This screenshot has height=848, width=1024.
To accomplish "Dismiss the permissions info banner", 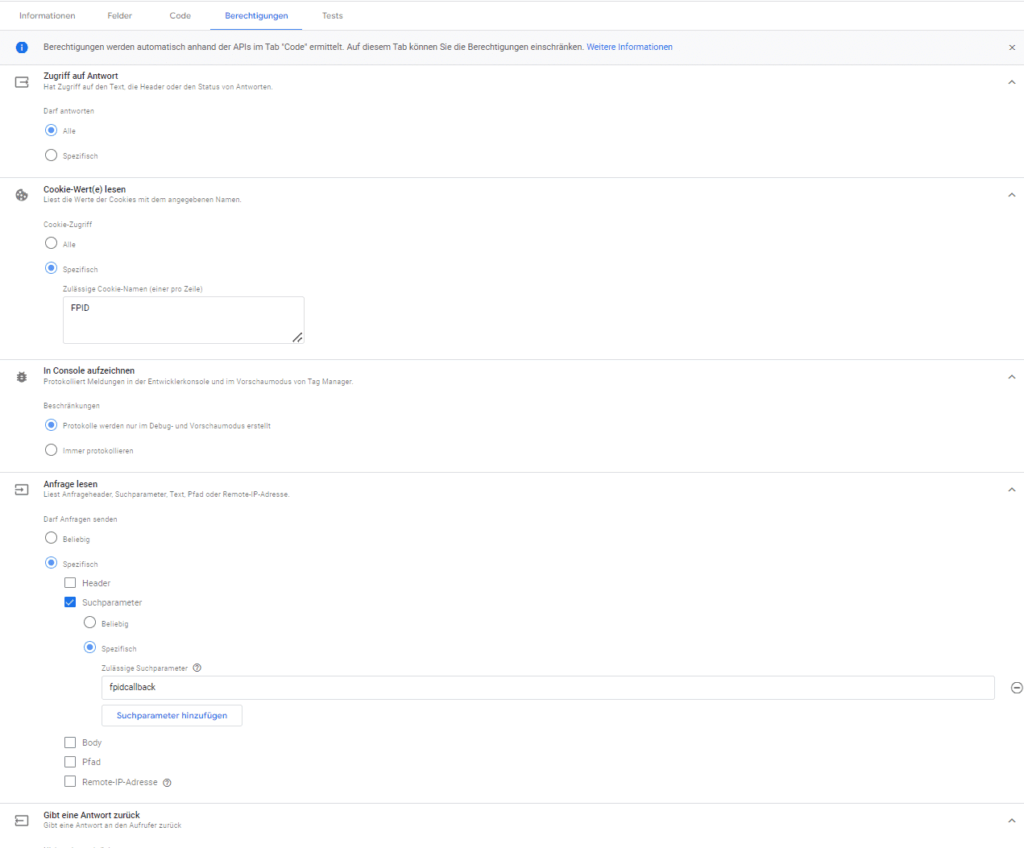I will click(1011, 47).
